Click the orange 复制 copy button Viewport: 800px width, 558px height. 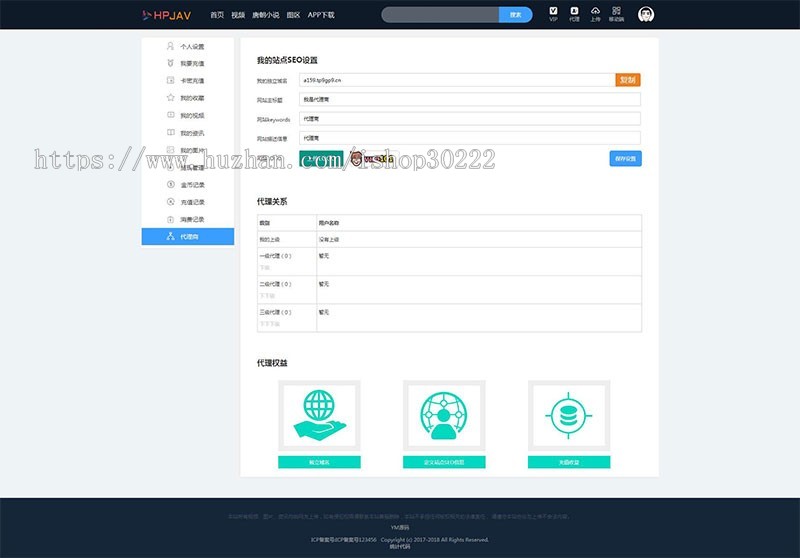[x=628, y=80]
